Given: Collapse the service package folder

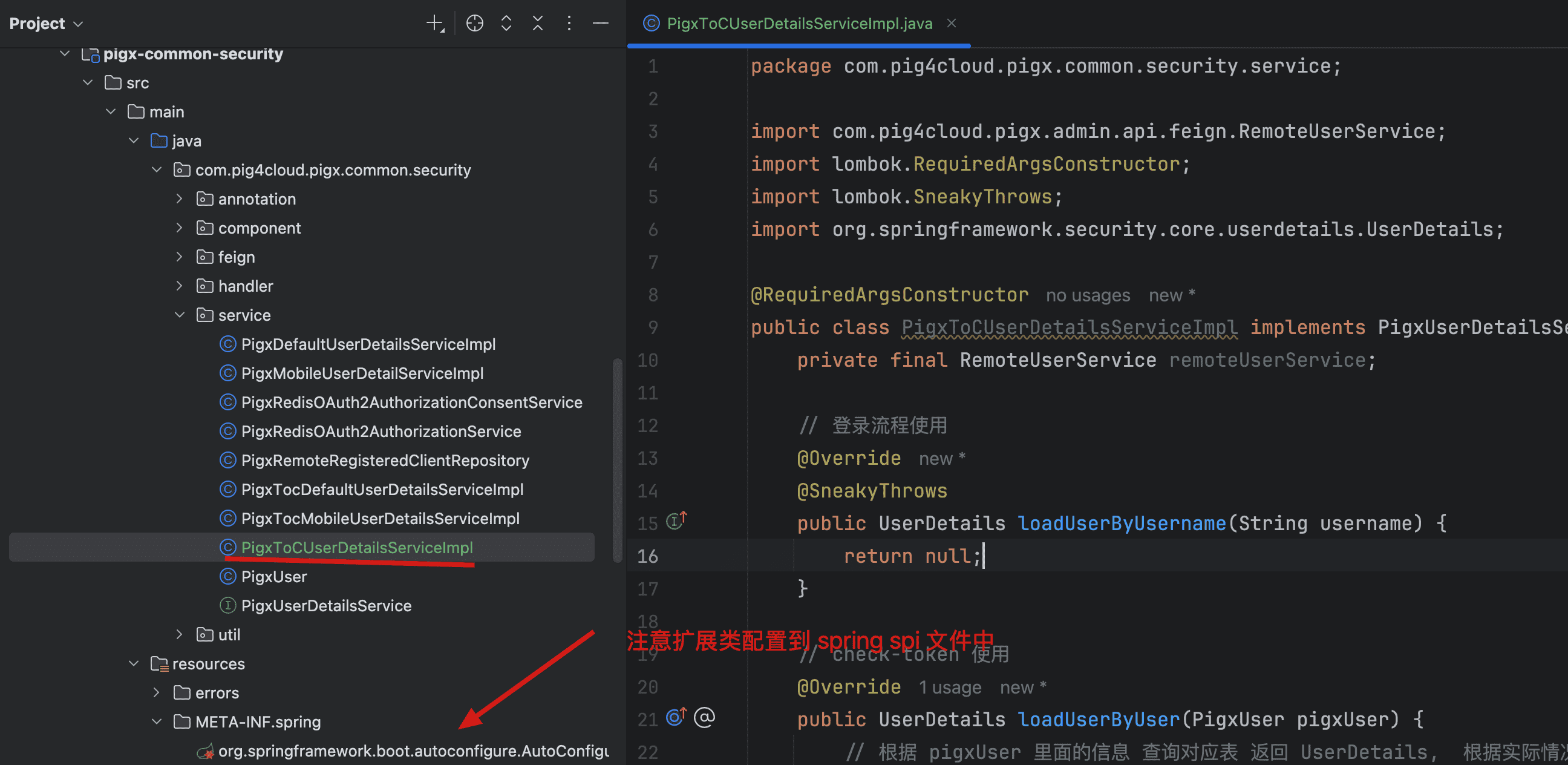Looking at the screenshot, I should 180,315.
